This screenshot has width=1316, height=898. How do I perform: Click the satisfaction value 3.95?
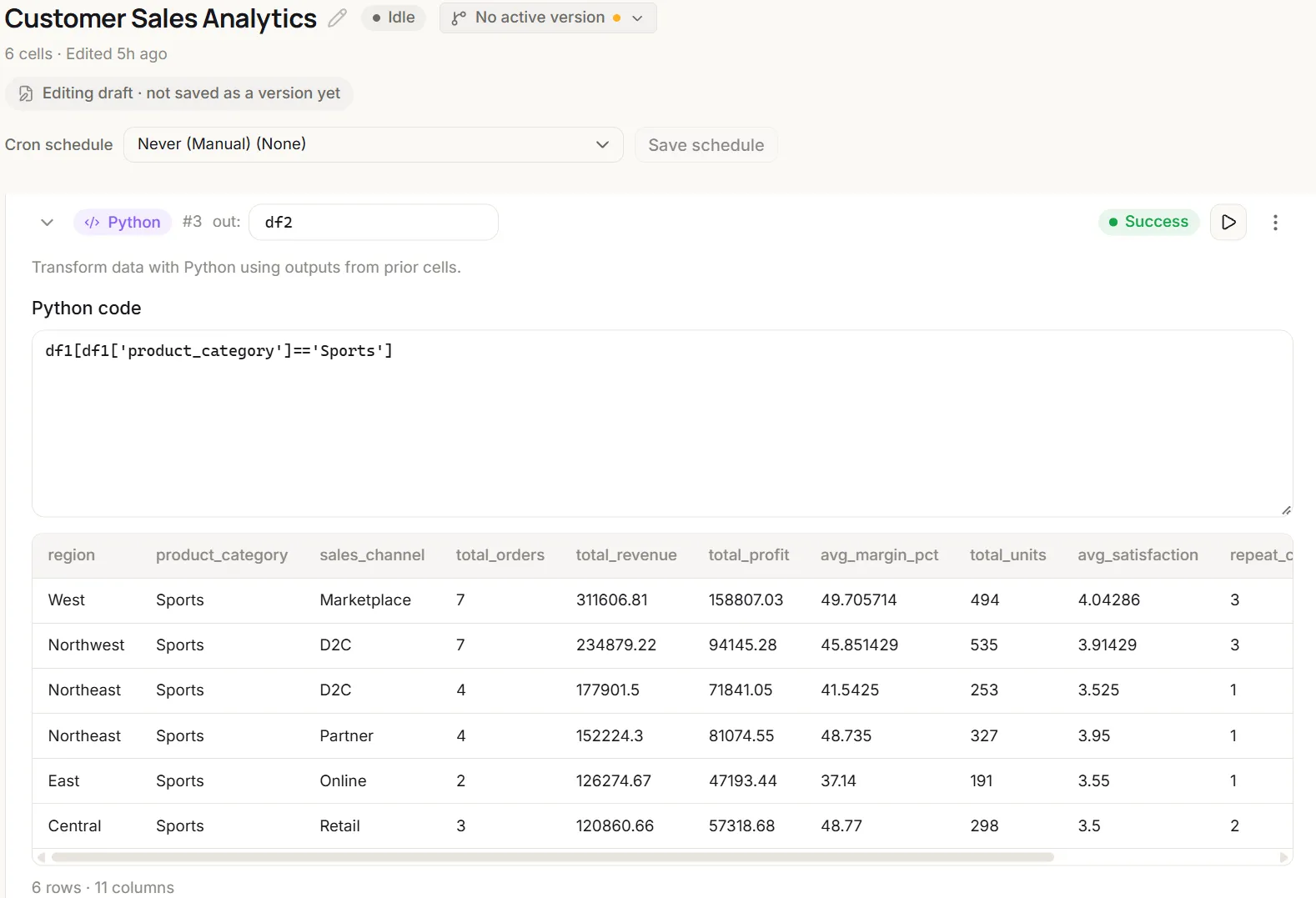[1094, 736]
